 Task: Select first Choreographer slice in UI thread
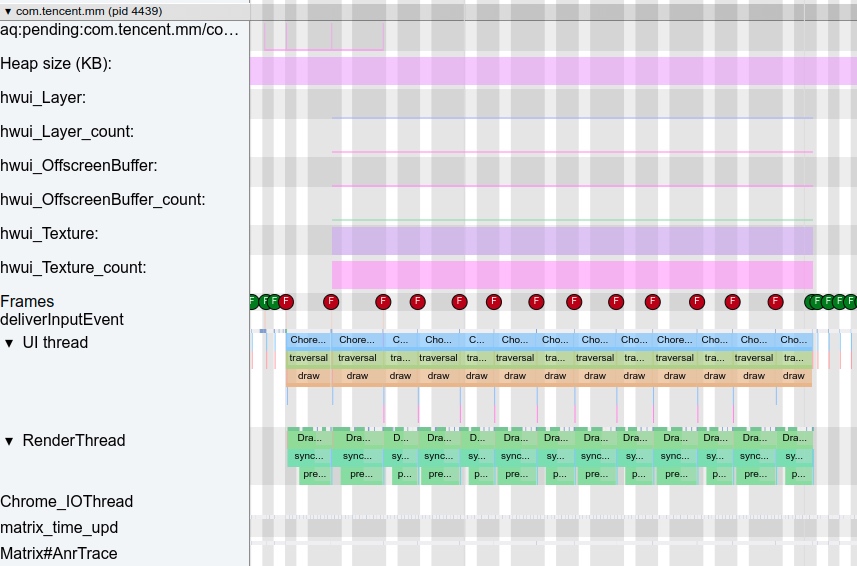click(308, 340)
